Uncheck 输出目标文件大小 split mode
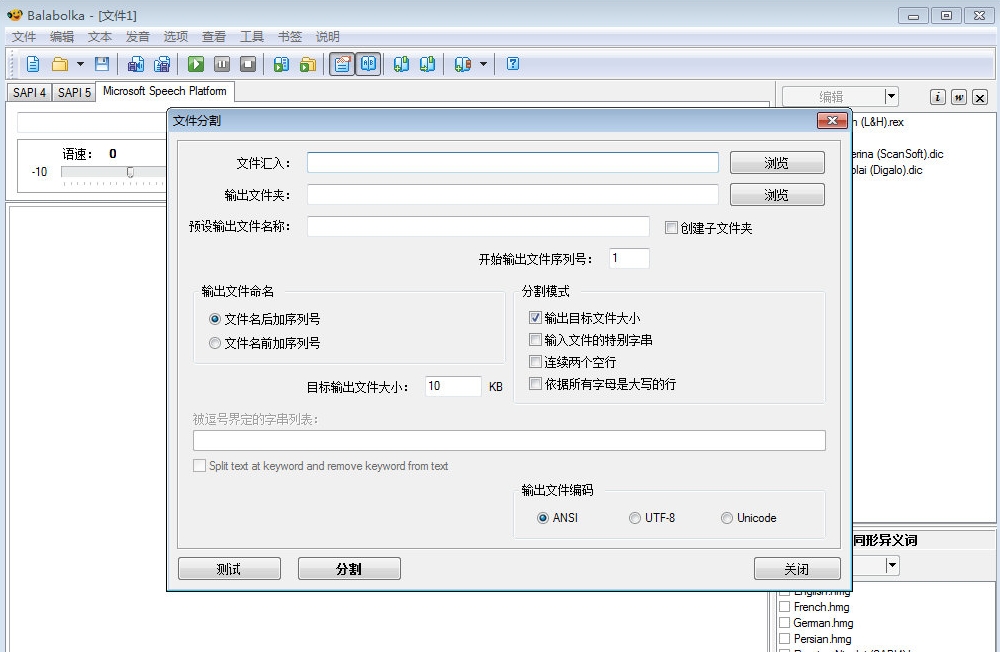Image resolution: width=1000 pixels, height=652 pixels. [535, 318]
